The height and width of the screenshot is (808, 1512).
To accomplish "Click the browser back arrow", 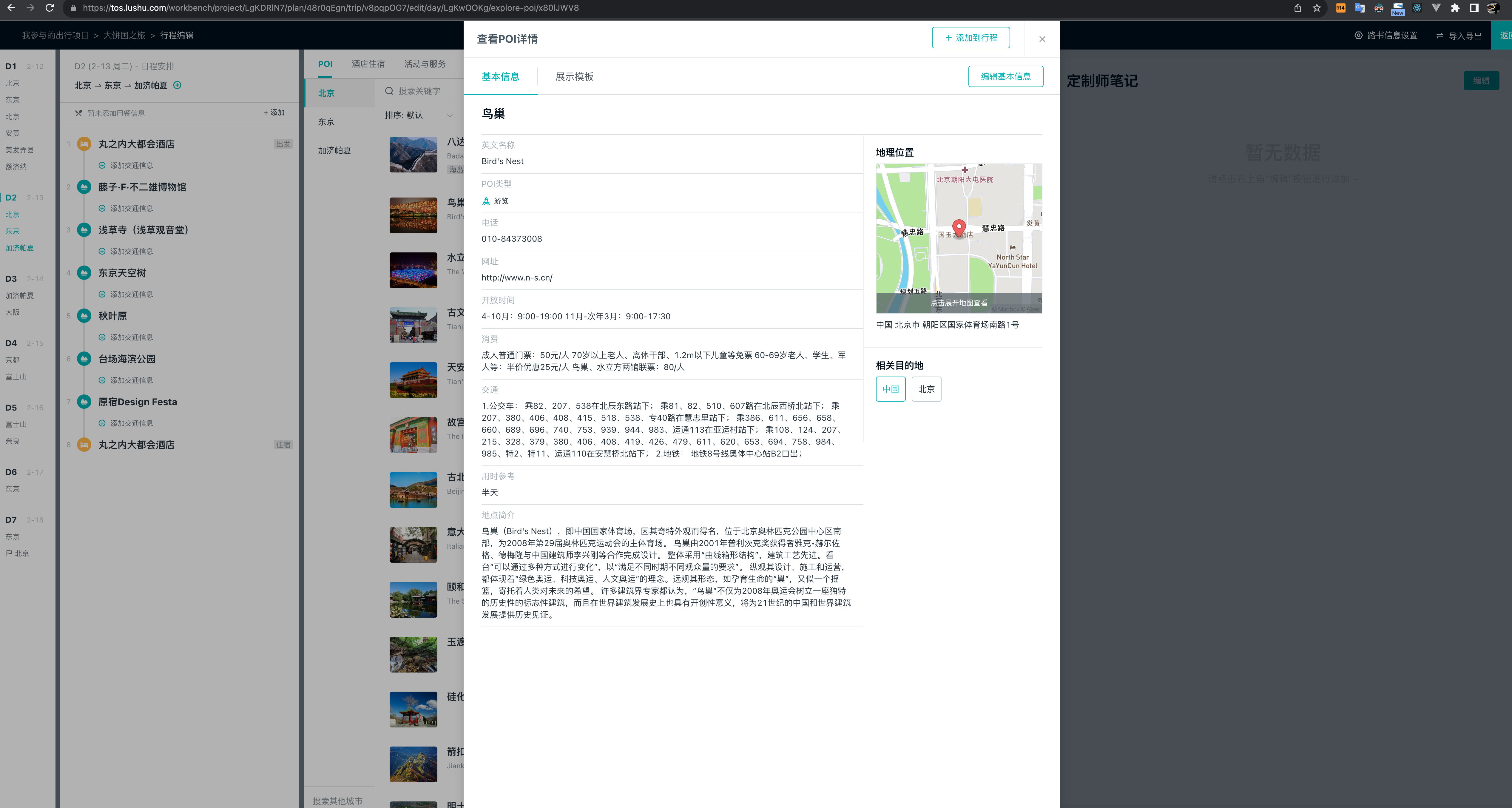I will tap(11, 8).
